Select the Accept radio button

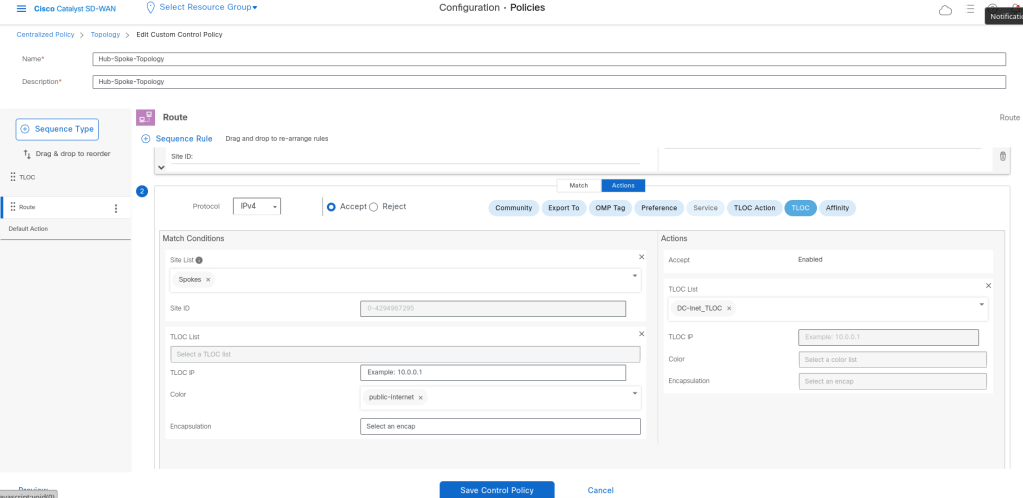[332, 207]
